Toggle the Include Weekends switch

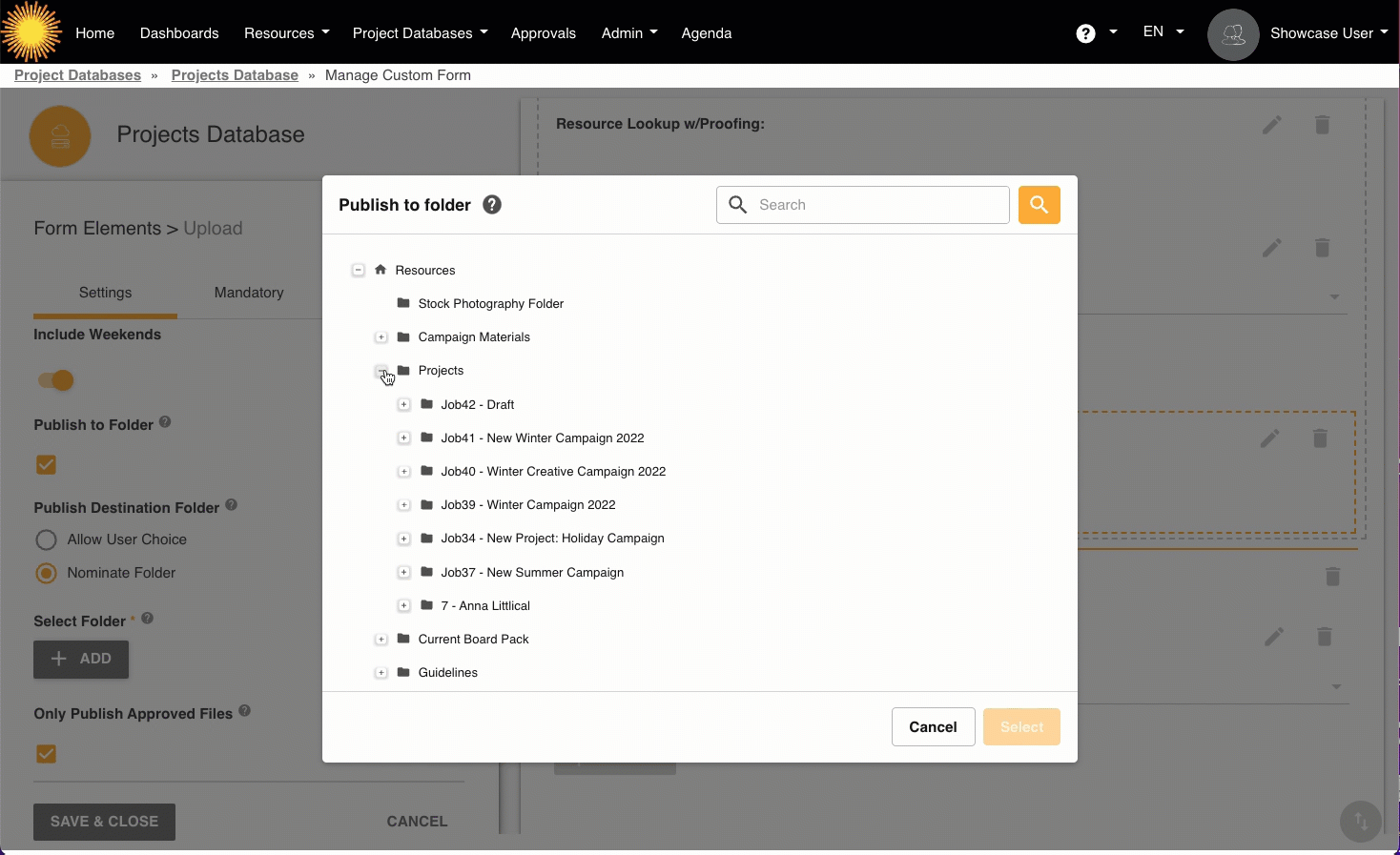55,380
